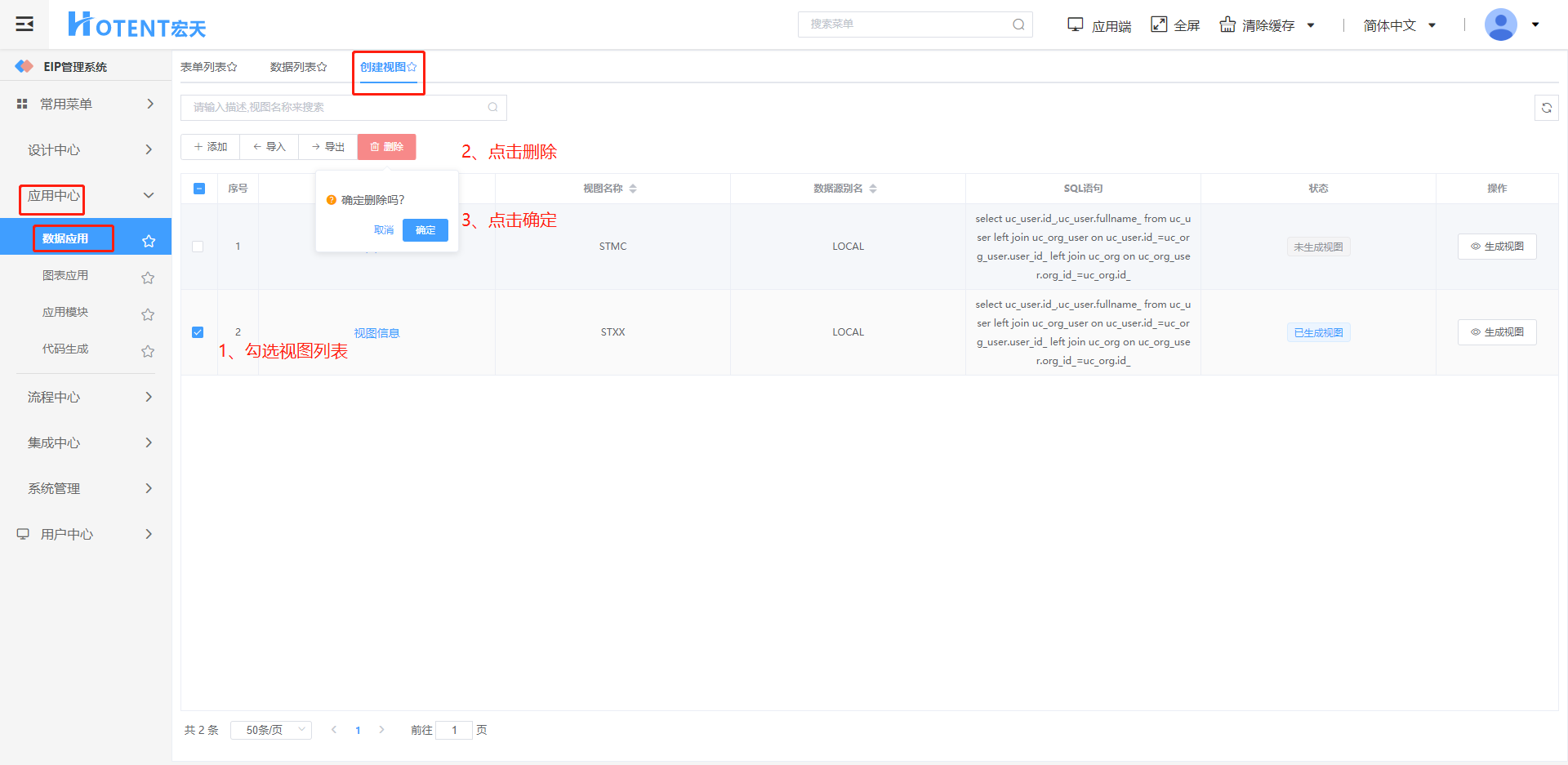1568x765 pixels.
Task: Select page 1 in pagination
Action: (x=358, y=731)
